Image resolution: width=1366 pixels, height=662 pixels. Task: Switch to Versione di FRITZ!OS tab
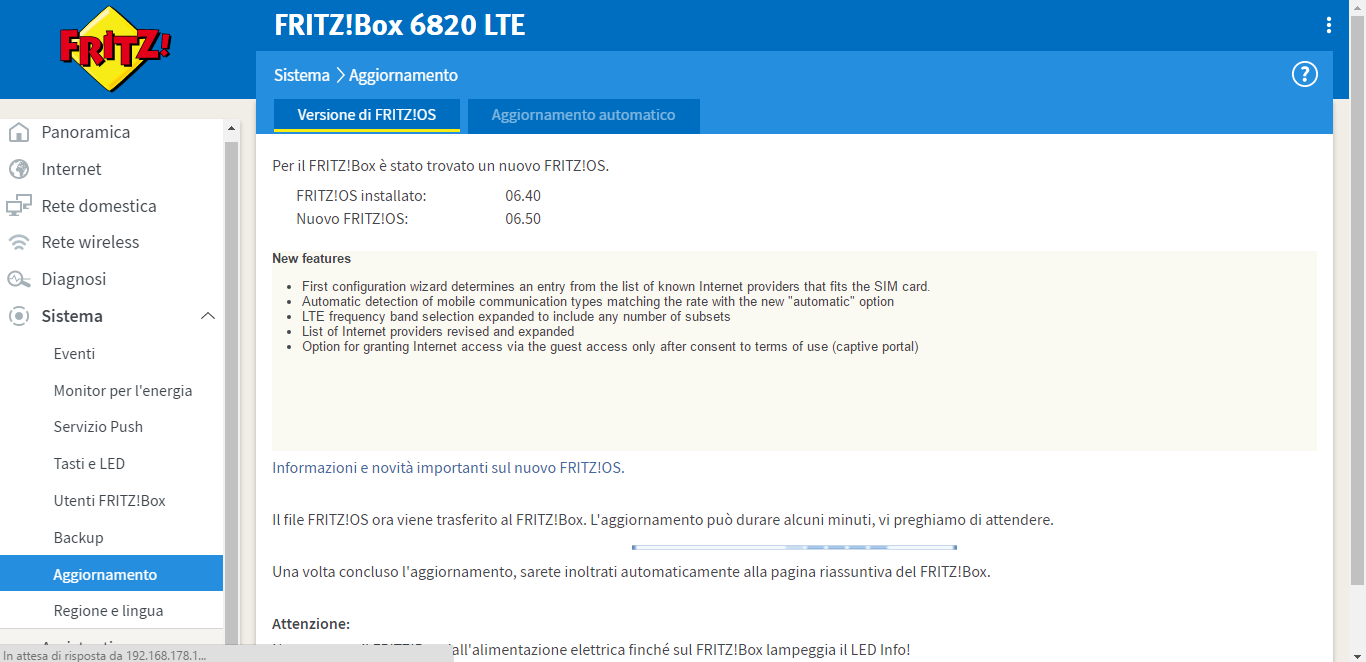pos(367,115)
